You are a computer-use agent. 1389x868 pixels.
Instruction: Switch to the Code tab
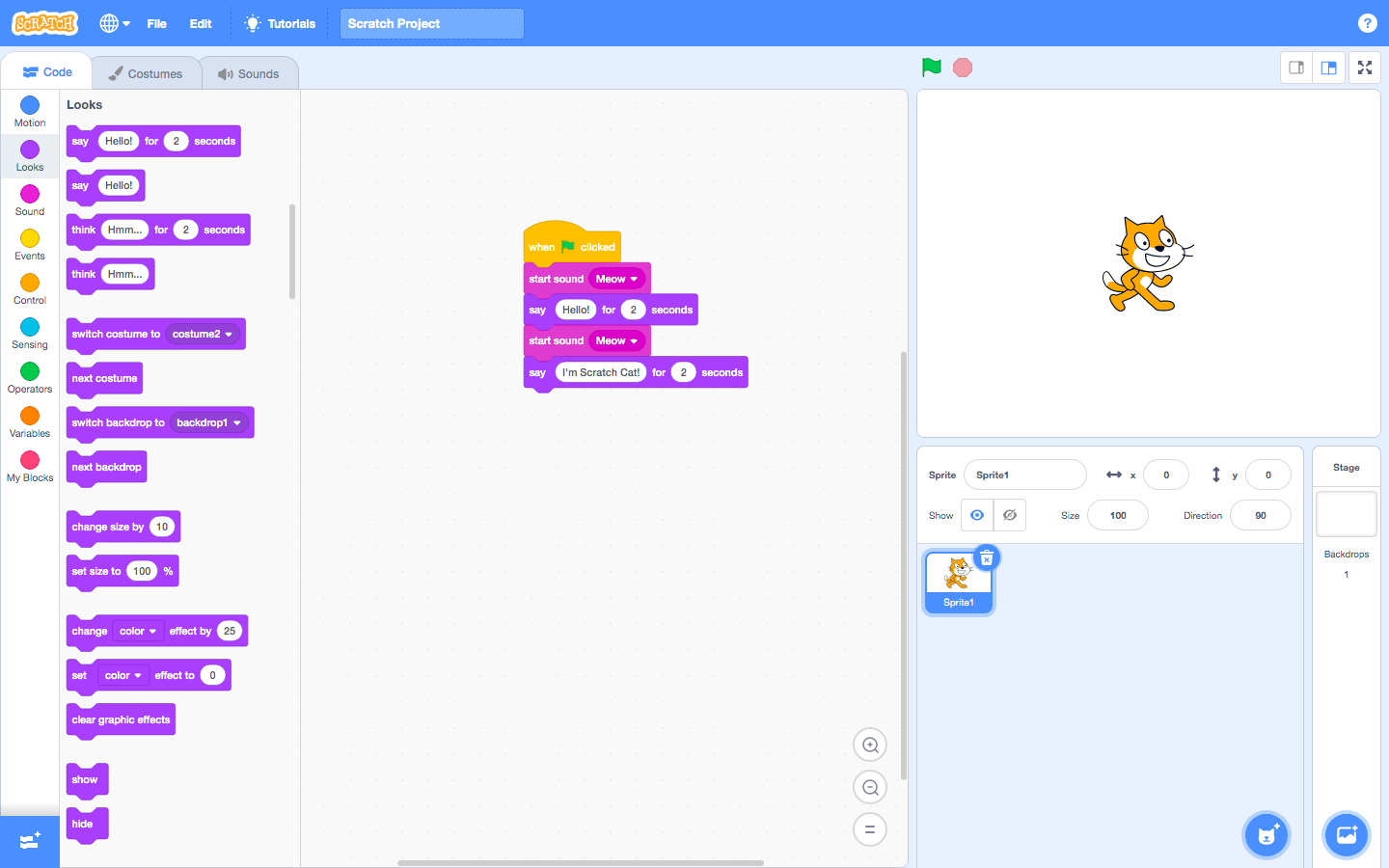click(x=47, y=72)
